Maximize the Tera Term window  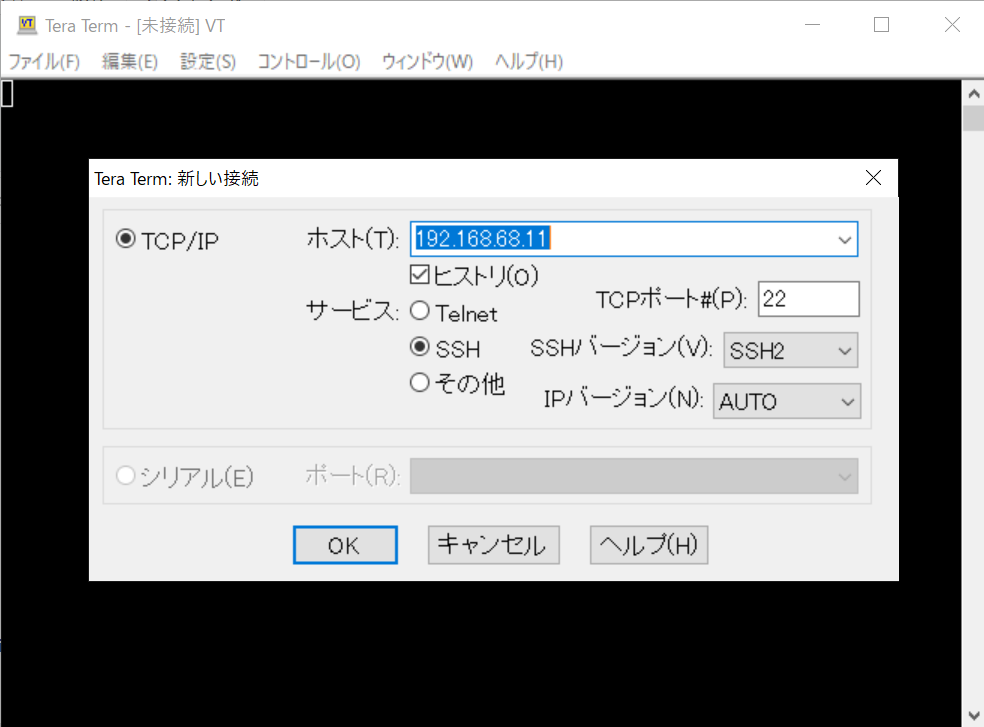[881, 25]
